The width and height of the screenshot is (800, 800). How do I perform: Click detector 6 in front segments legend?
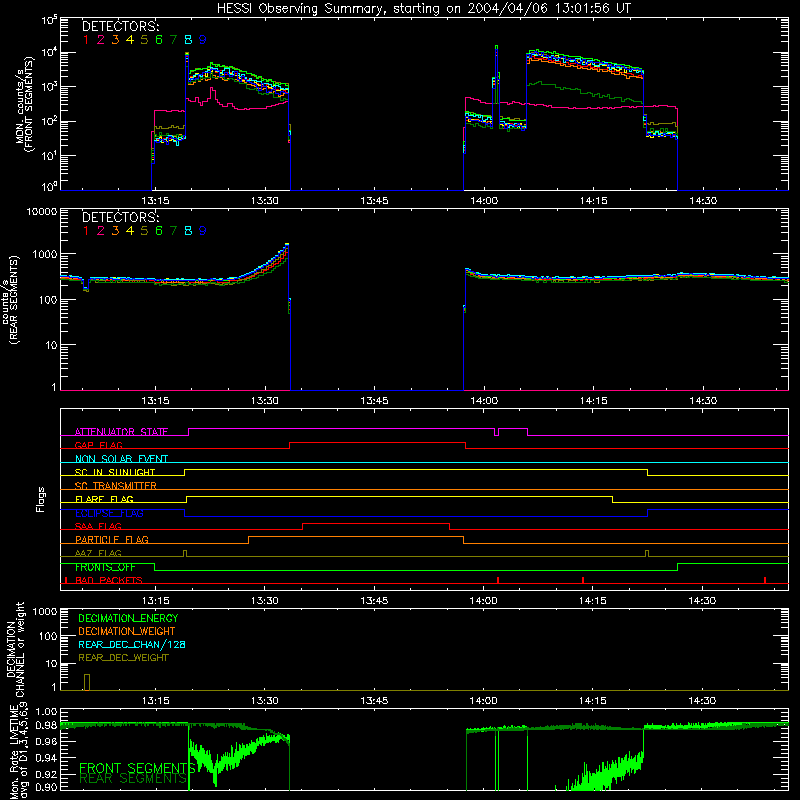coord(159,39)
